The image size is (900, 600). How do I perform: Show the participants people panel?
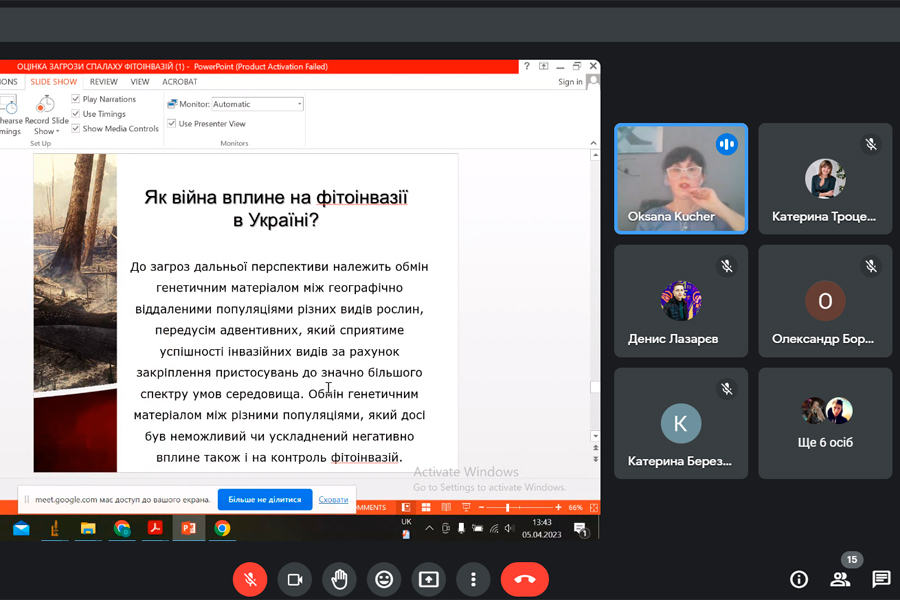(840, 579)
